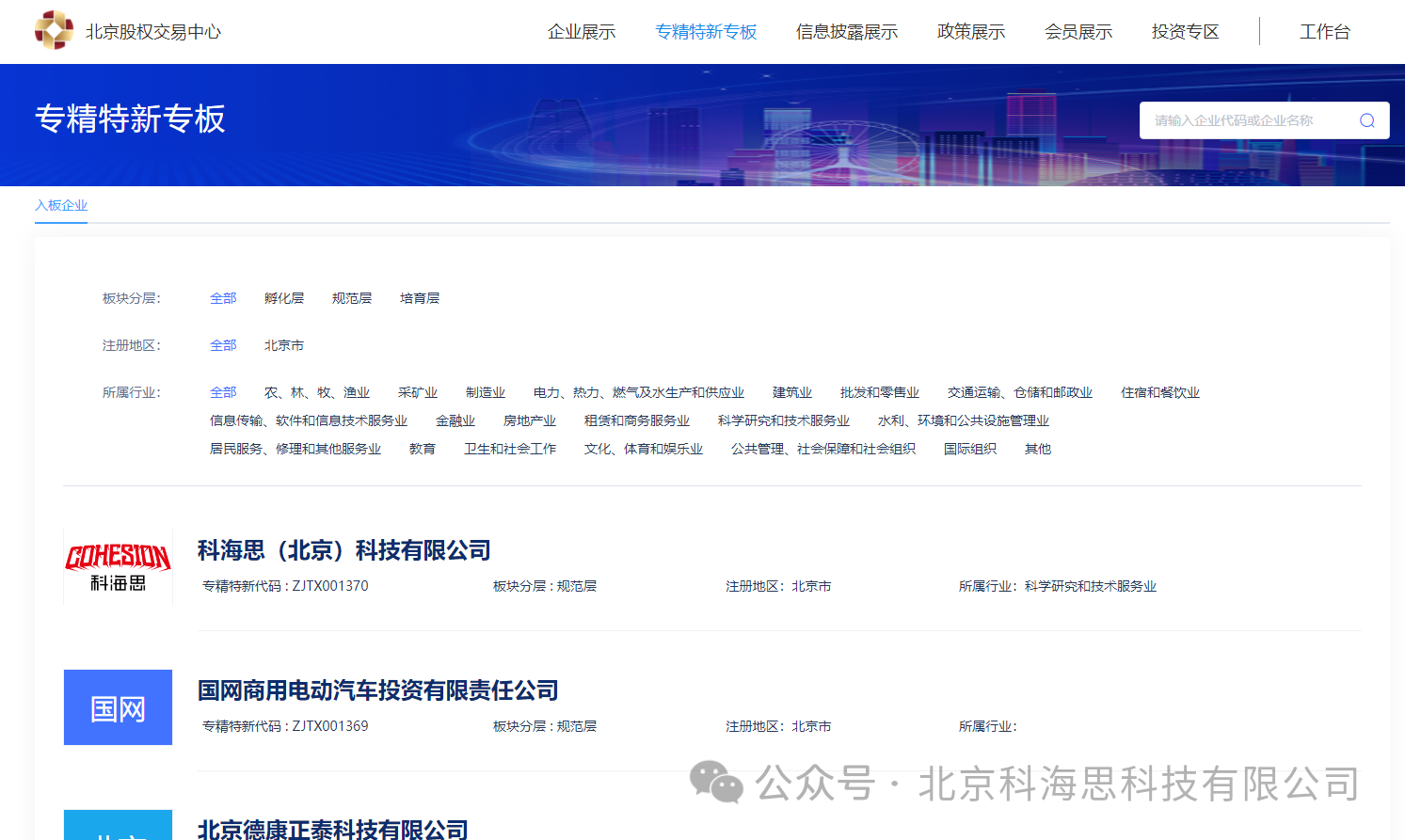The height and width of the screenshot is (840, 1405).
Task: Filter industry by 制造业
Action: (x=486, y=392)
